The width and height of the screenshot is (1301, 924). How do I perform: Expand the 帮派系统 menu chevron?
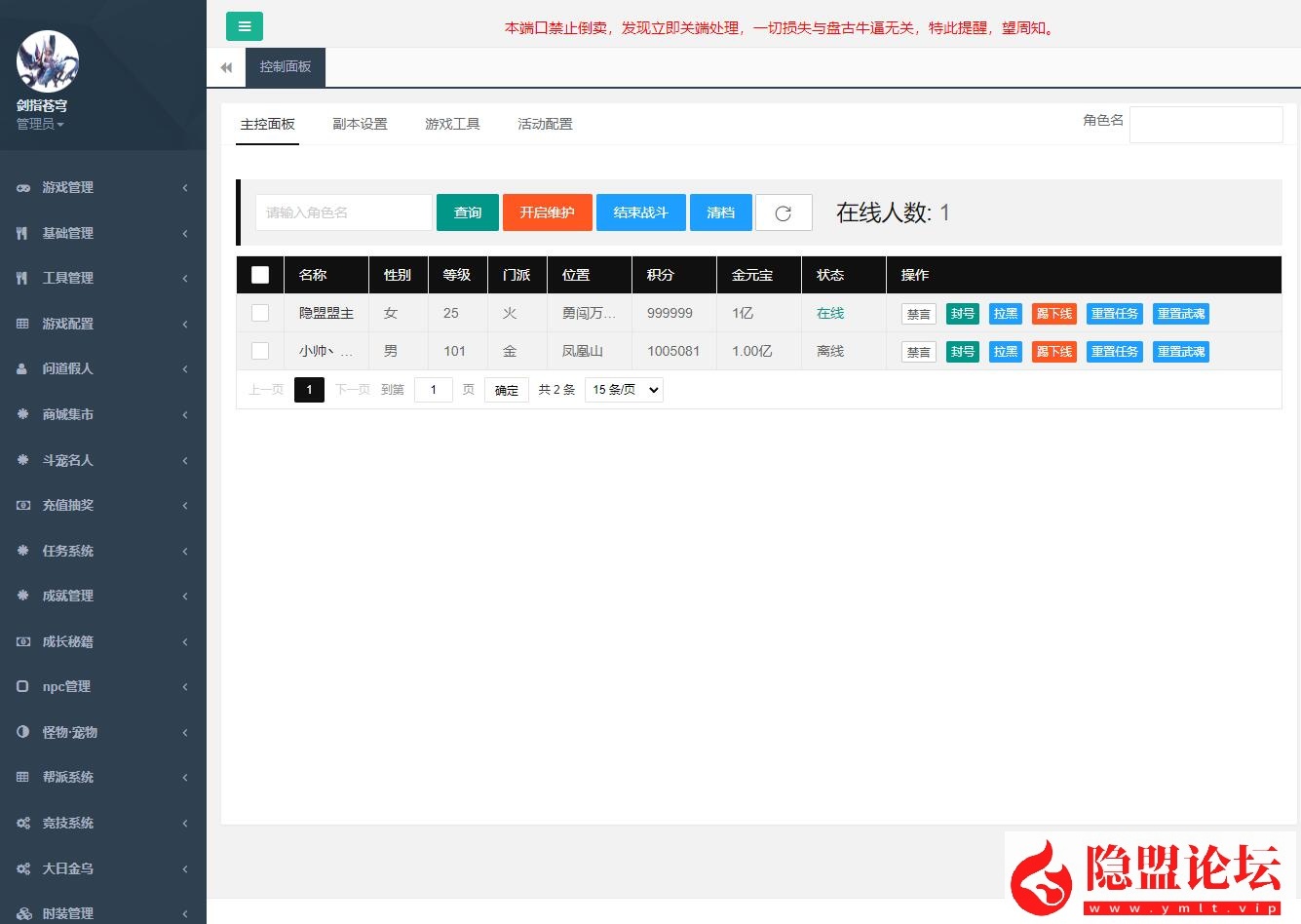pos(184,777)
